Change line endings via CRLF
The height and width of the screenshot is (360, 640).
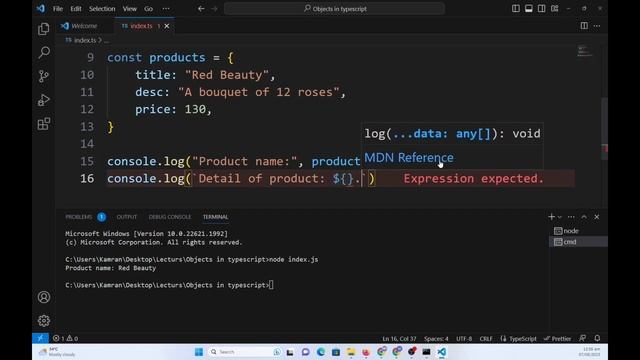(486, 338)
